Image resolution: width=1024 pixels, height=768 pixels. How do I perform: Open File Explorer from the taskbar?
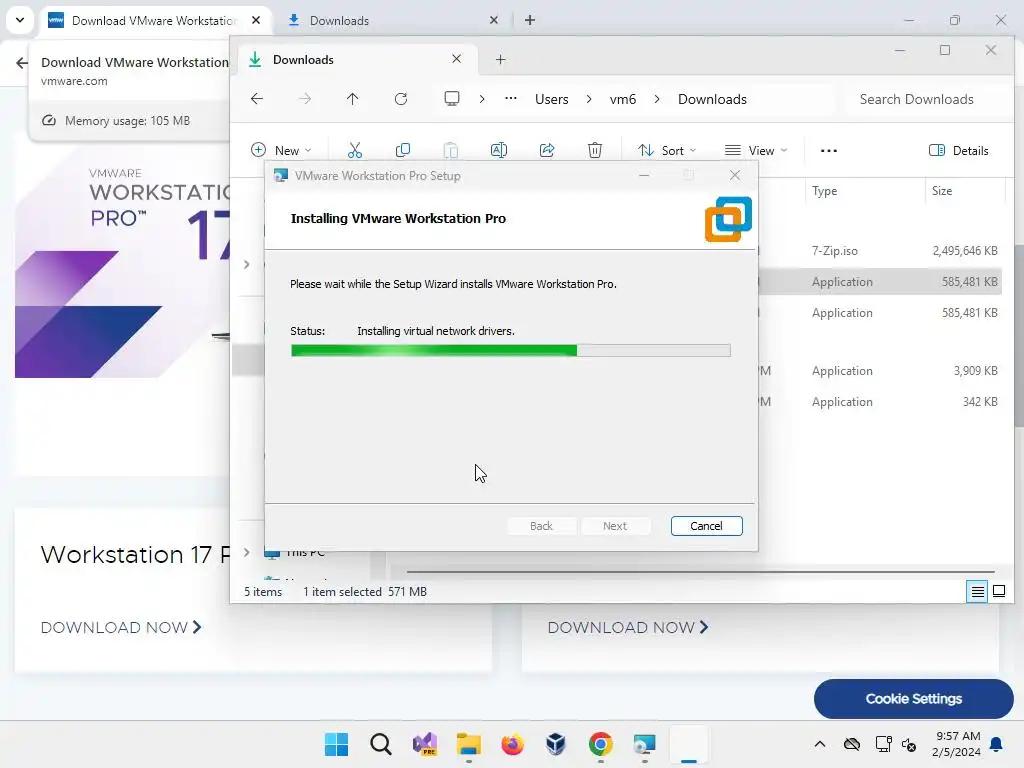pos(468,744)
